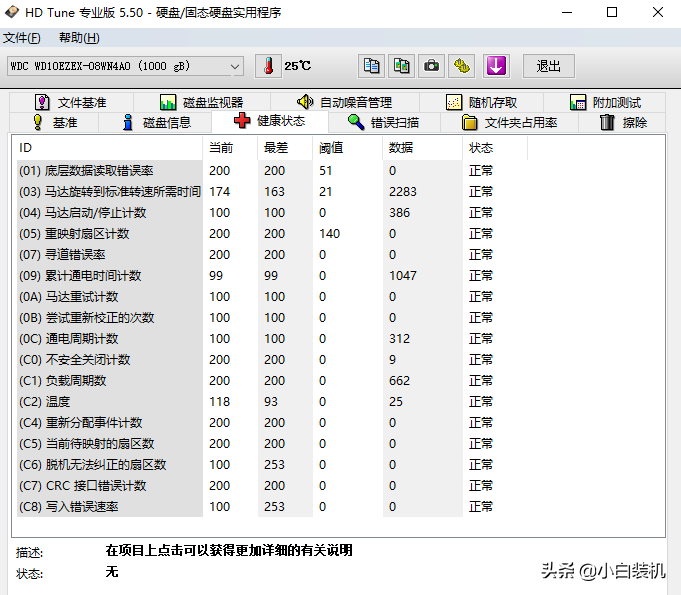Select row (C2) 温度

pos(272,402)
